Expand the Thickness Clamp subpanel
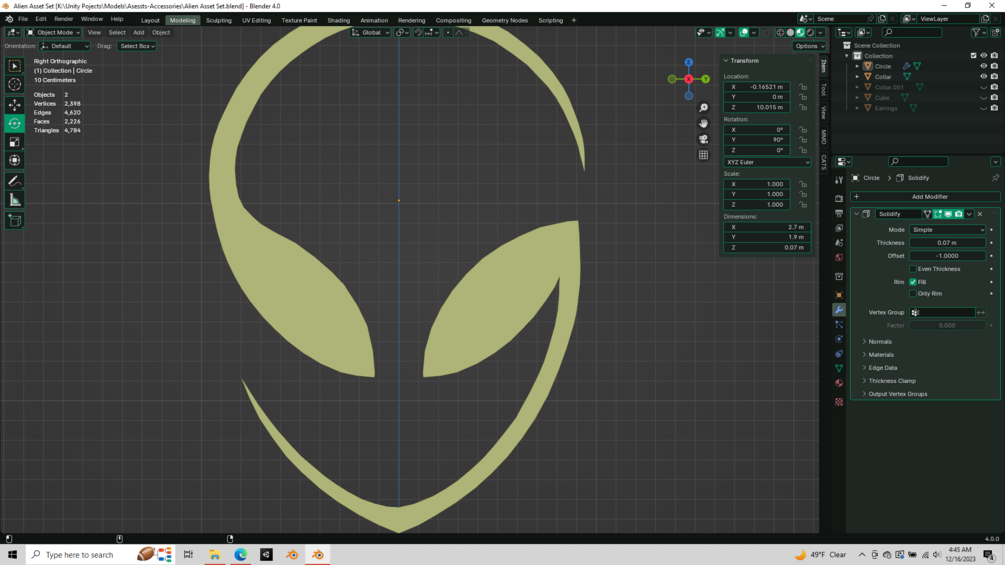The height and width of the screenshot is (565, 1005). (x=892, y=381)
